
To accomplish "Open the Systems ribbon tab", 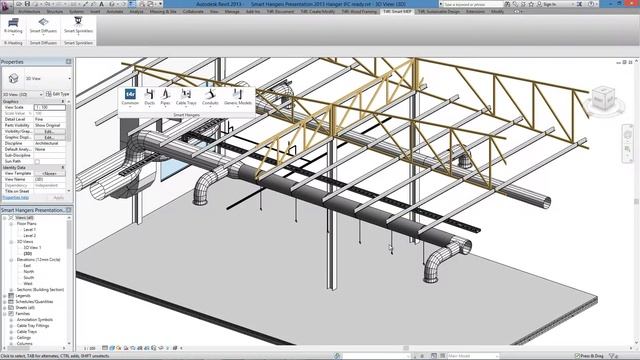I will tap(77, 11).
